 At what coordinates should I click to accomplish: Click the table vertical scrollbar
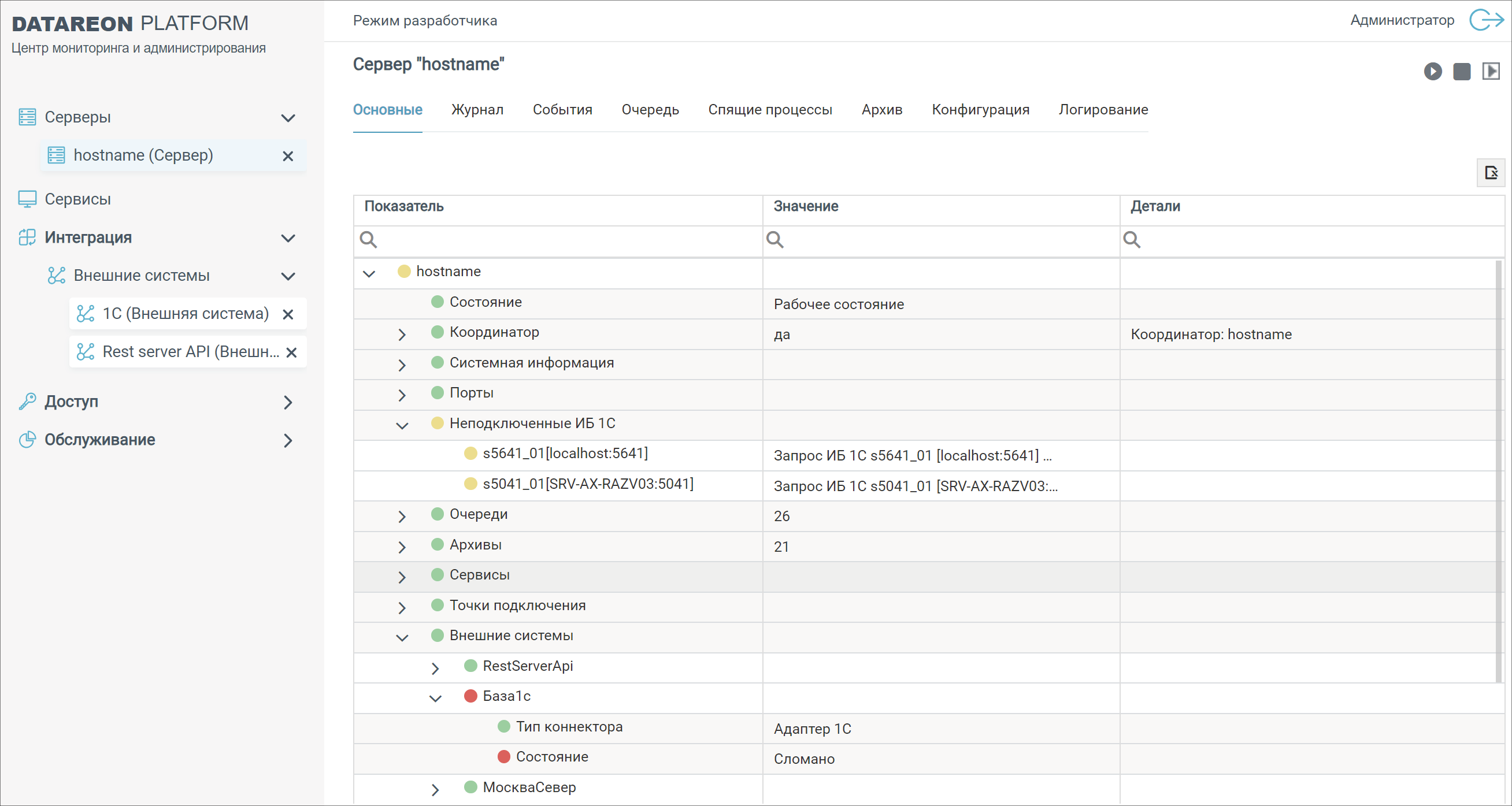[1498, 469]
